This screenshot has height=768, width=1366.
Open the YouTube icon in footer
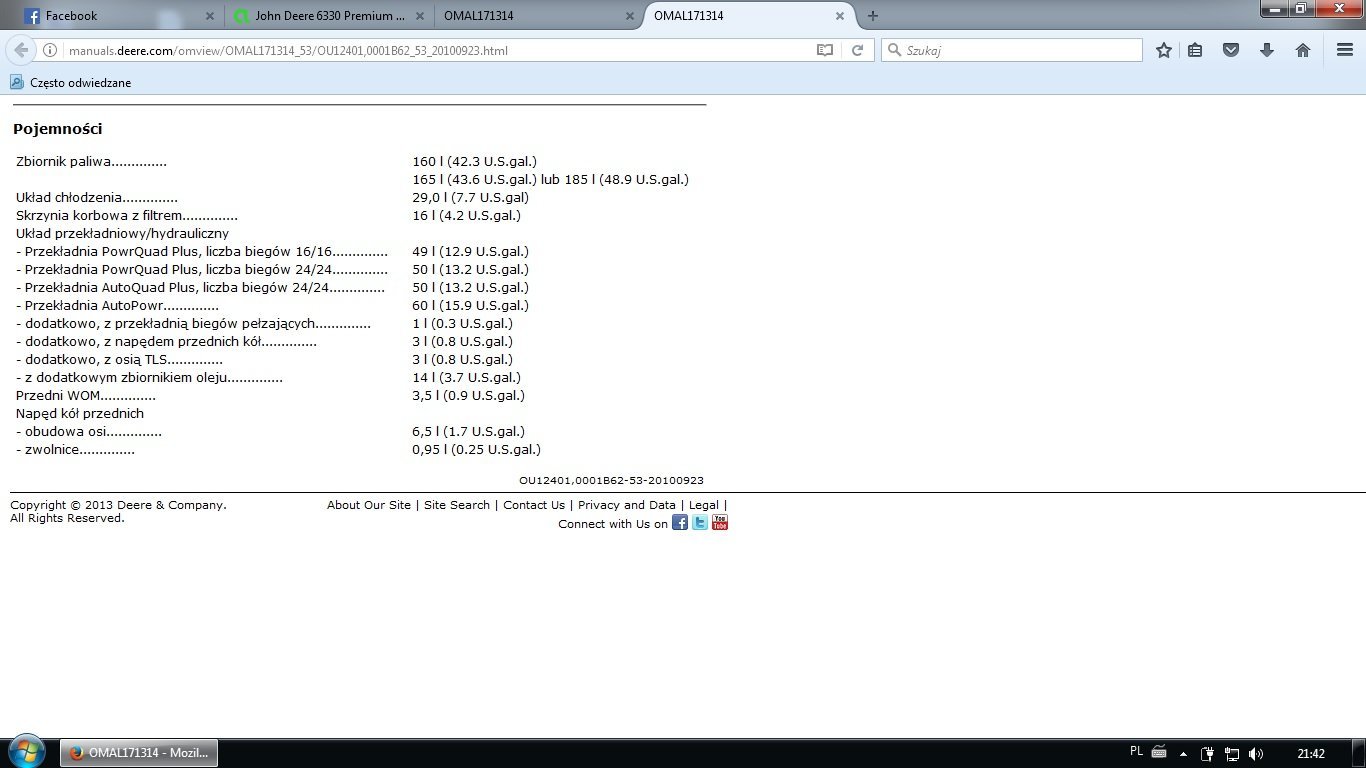coord(720,523)
